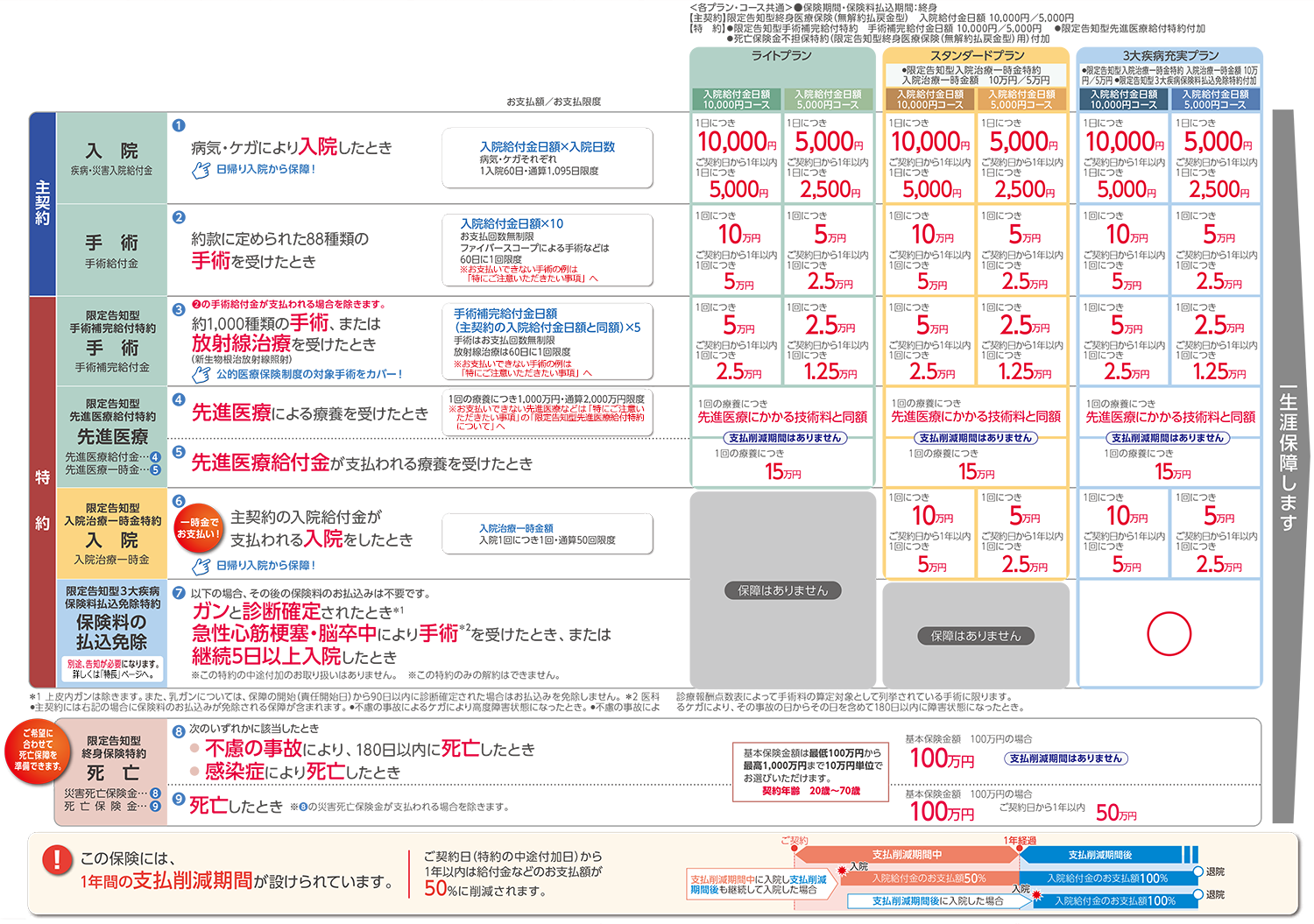Click the gray 一生涯保障します vertical bar
This screenshot has width=1314, height=924.
pyautogui.click(x=1285, y=466)
